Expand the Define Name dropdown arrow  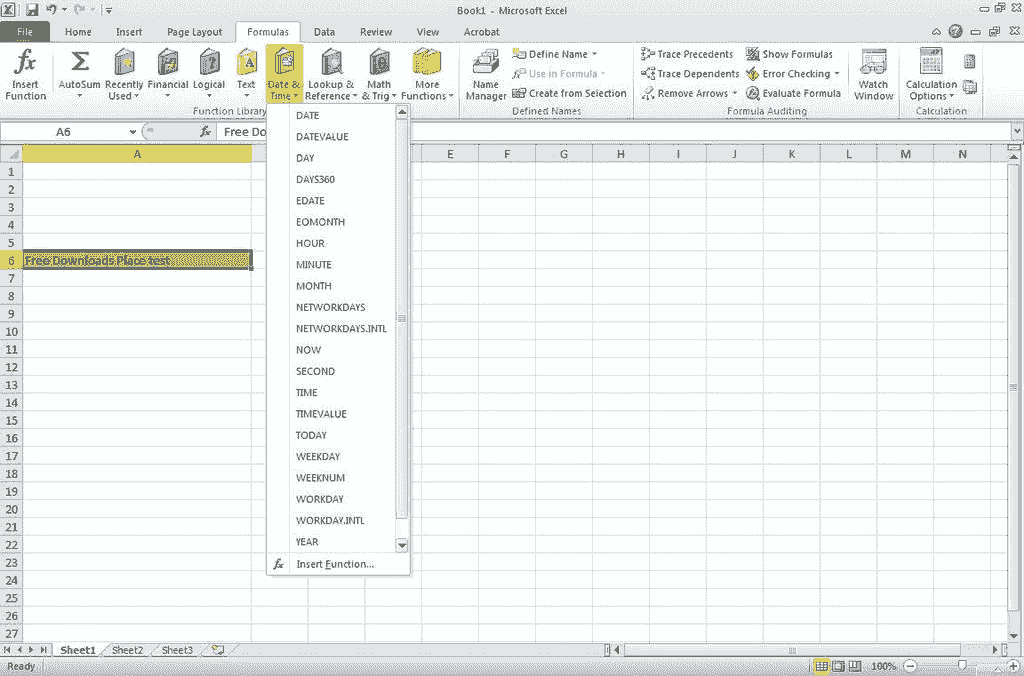pyautogui.click(x=594, y=54)
